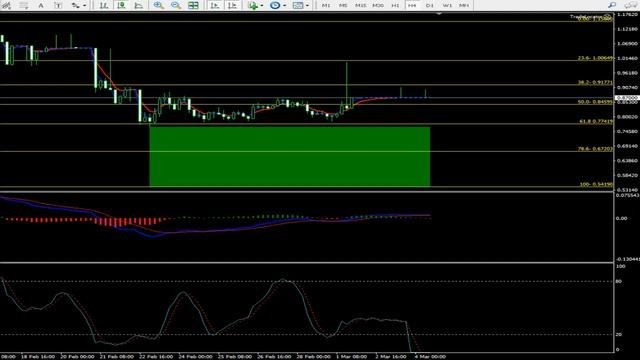Switch chart to bar chart mode
Screen dimensions: 640x360
coord(104,5)
